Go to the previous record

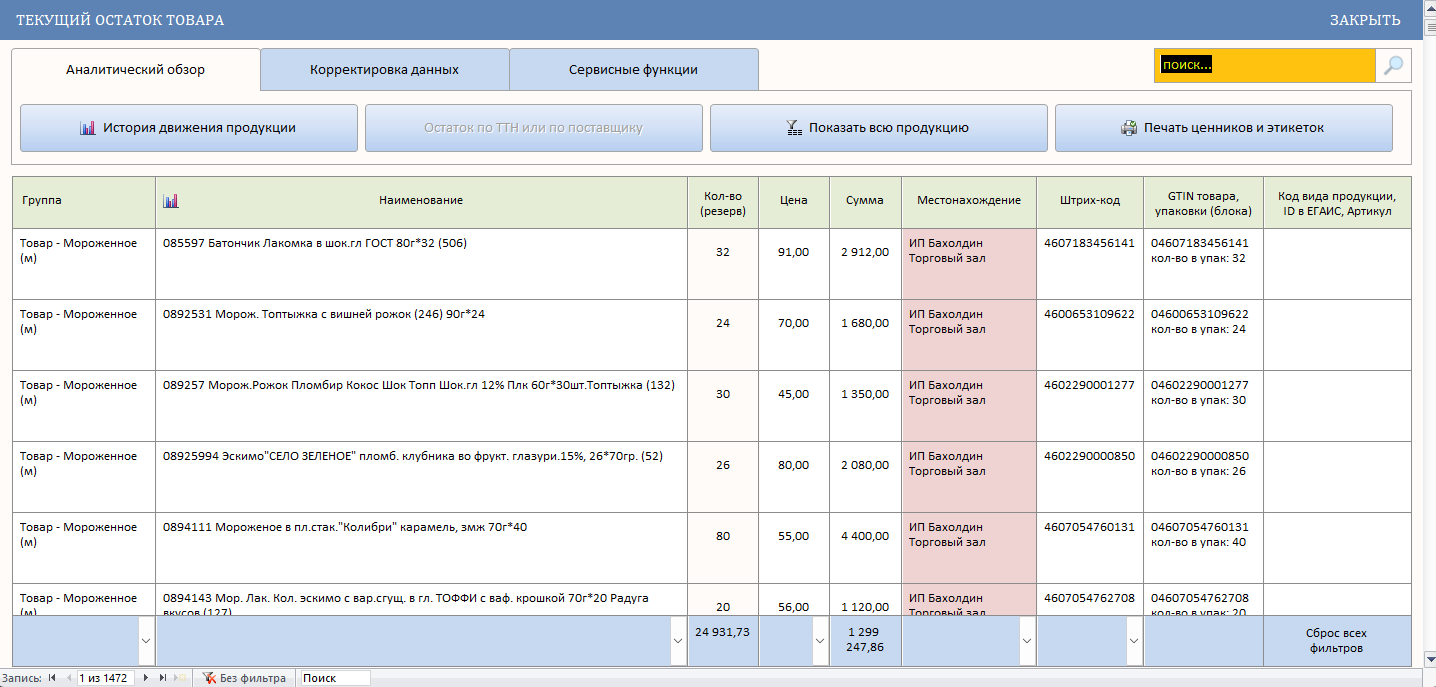(x=68, y=678)
